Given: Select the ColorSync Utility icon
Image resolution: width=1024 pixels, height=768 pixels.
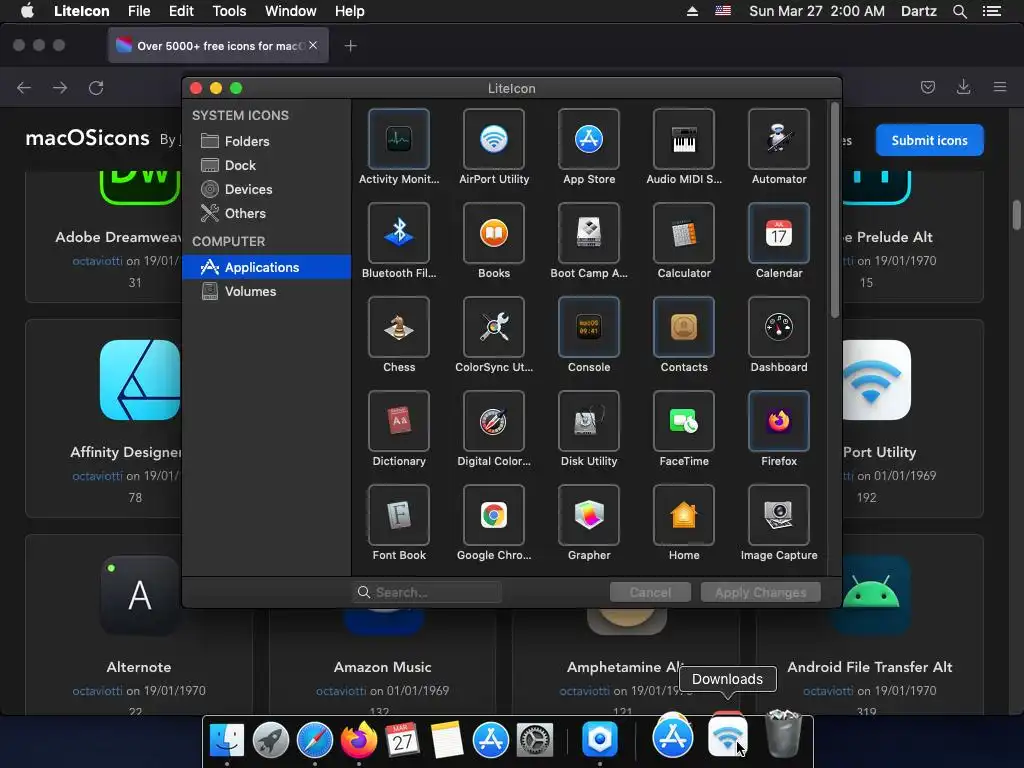Looking at the screenshot, I should pos(494,327).
